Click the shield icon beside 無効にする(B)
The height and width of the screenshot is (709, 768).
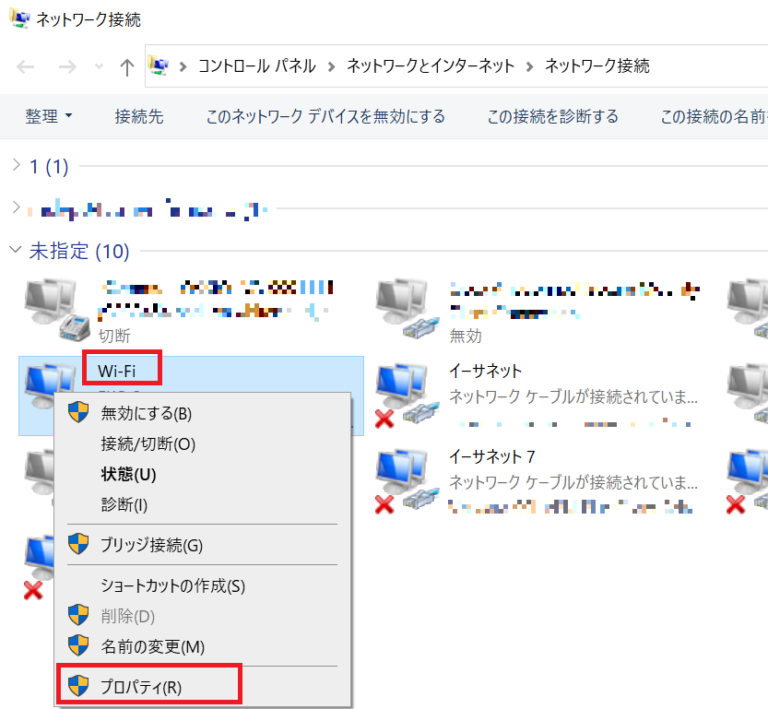click(x=78, y=413)
